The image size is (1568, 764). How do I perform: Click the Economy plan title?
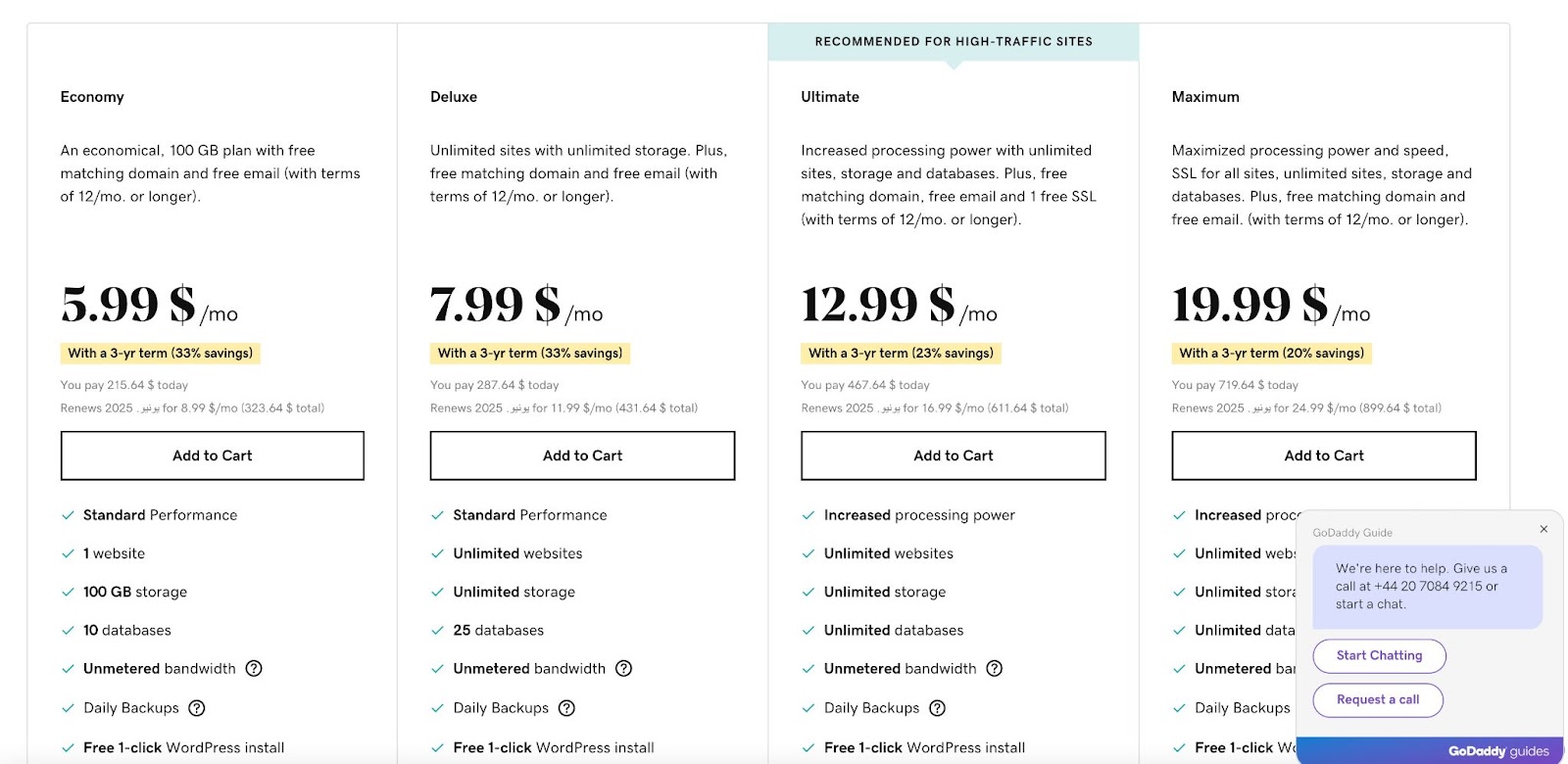[x=92, y=97]
